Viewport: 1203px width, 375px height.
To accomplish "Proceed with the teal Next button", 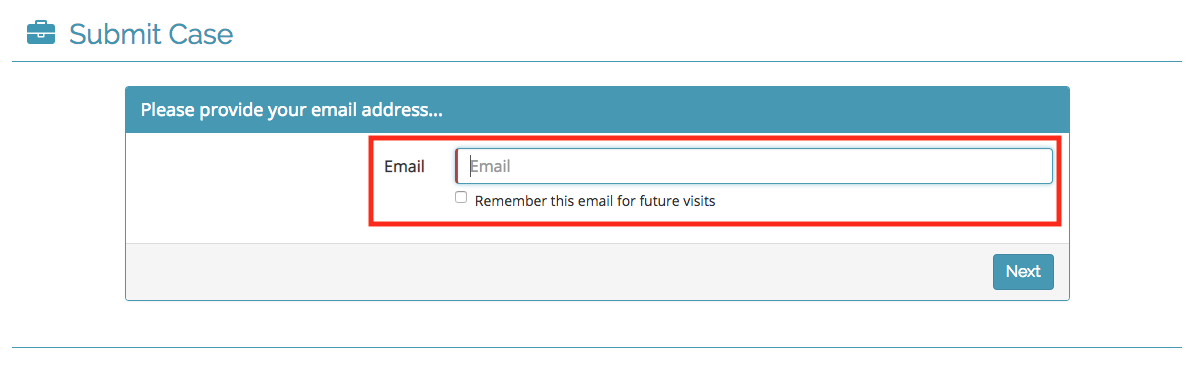I will tap(1023, 272).
